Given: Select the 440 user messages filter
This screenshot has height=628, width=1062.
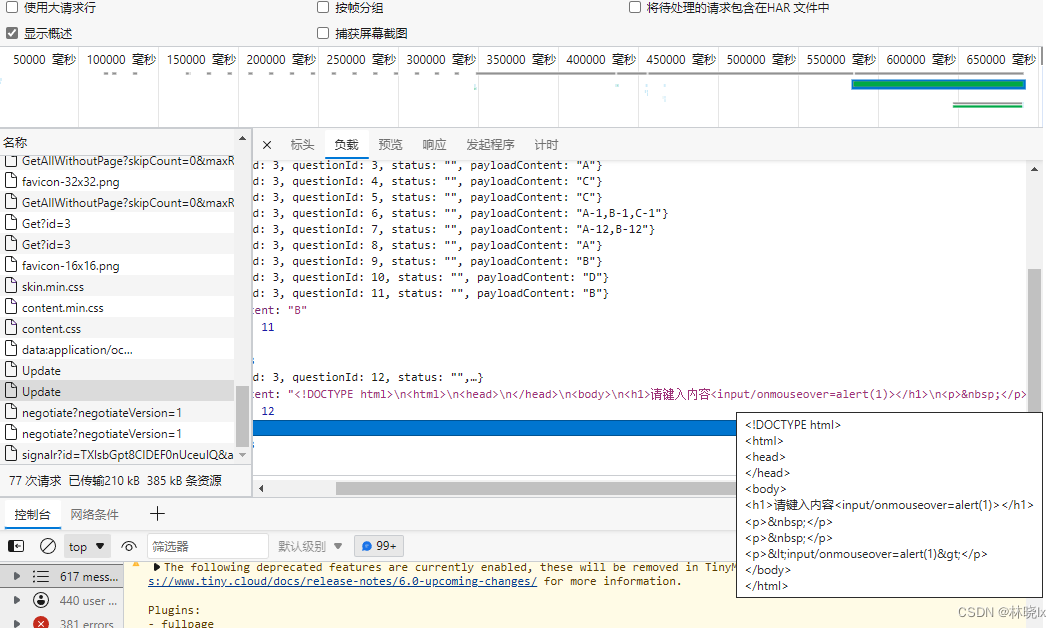Looking at the screenshot, I should [x=75, y=601].
